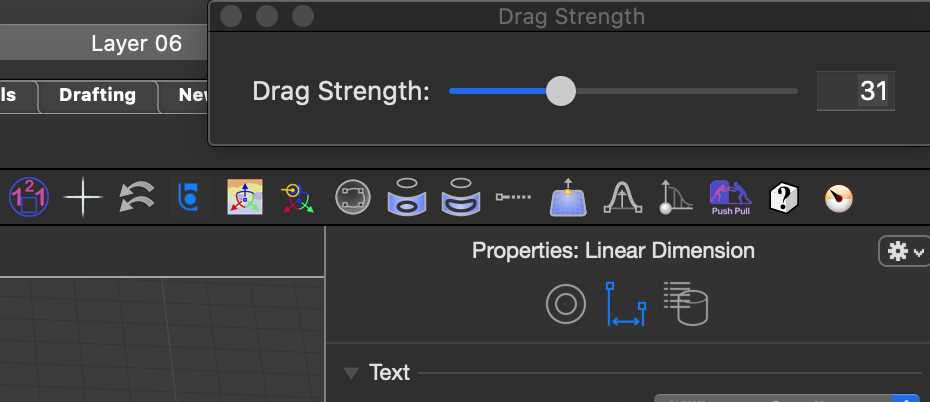Switch to concentric circles properties section

[565, 304]
